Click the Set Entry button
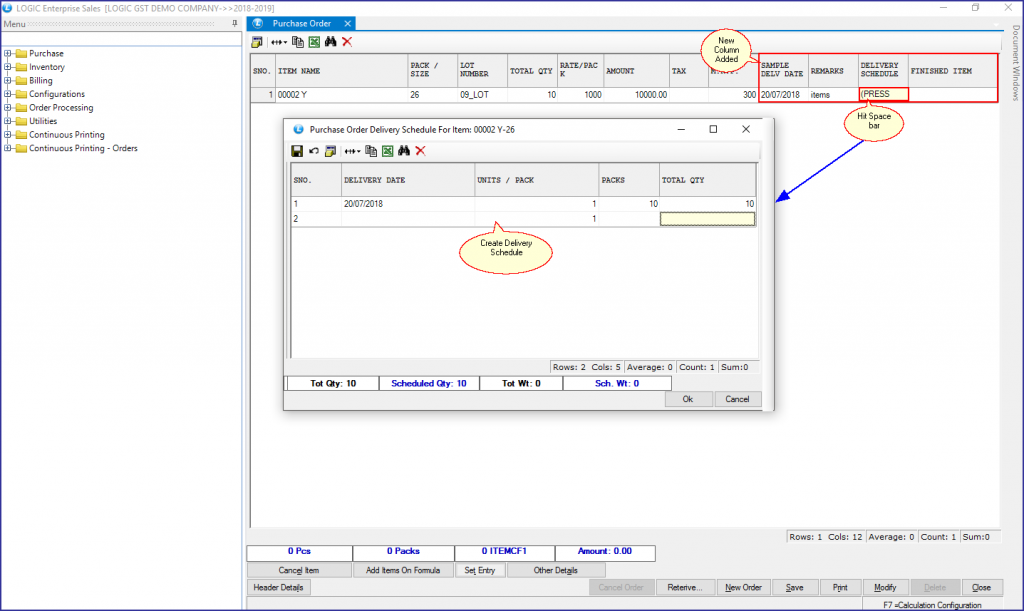The image size is (1024, 611). 478,570
